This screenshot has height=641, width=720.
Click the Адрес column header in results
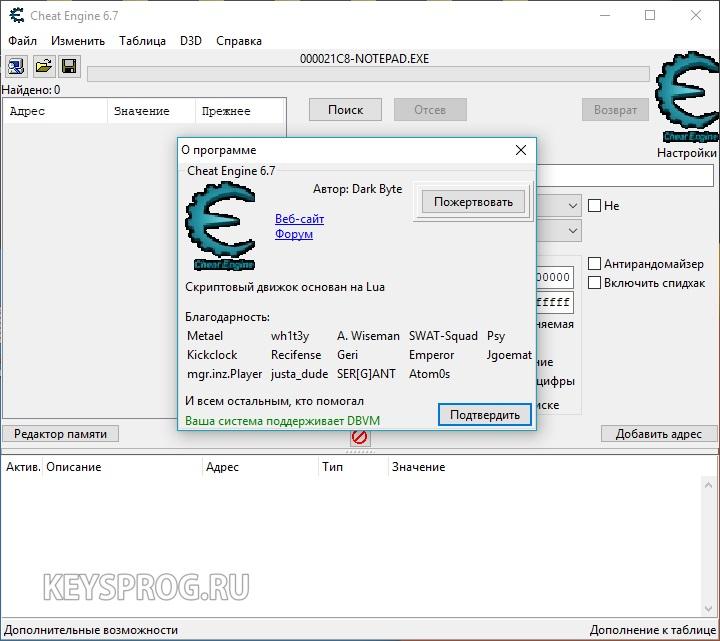(x=55, y=111)
